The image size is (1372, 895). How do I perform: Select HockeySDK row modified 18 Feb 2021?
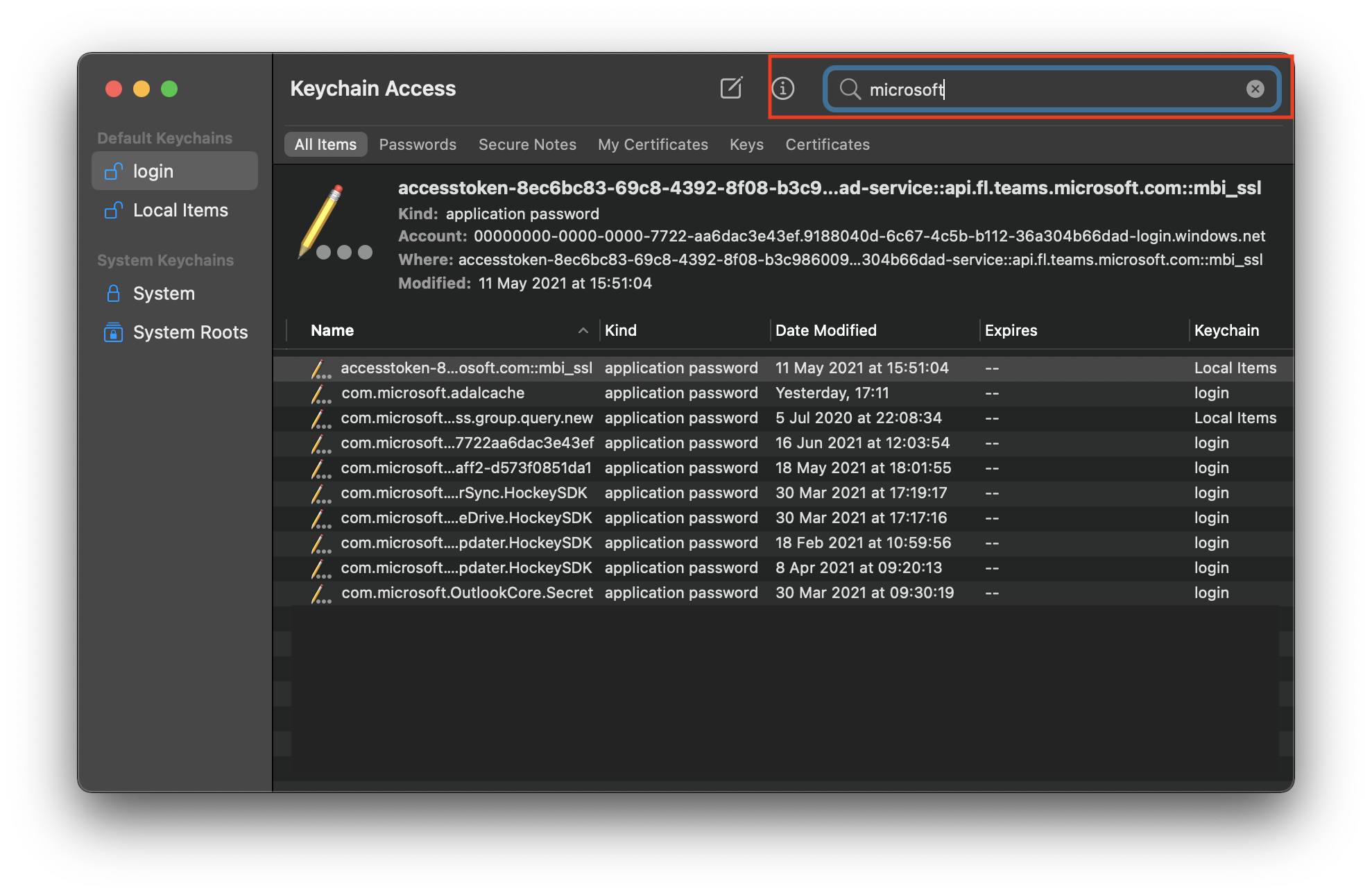click(783, 543)
